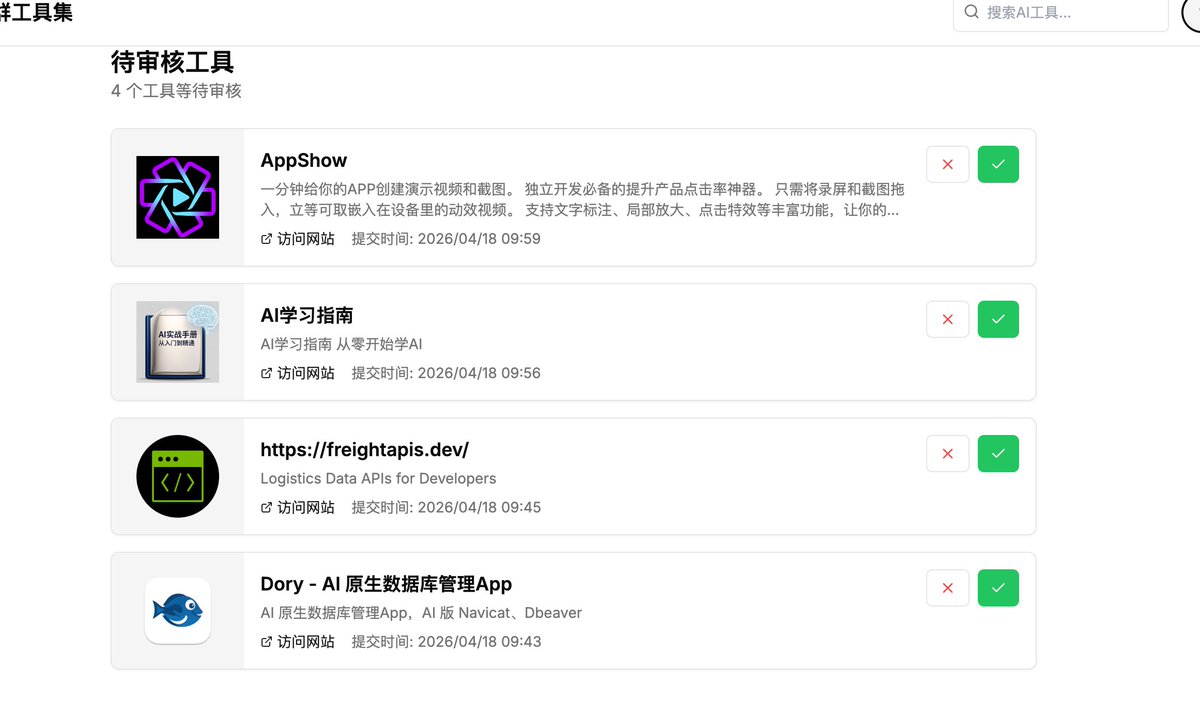Focus the 搜索AI工具 search field
Viewport: 1200px width, 715px height.
(1061, 13)
